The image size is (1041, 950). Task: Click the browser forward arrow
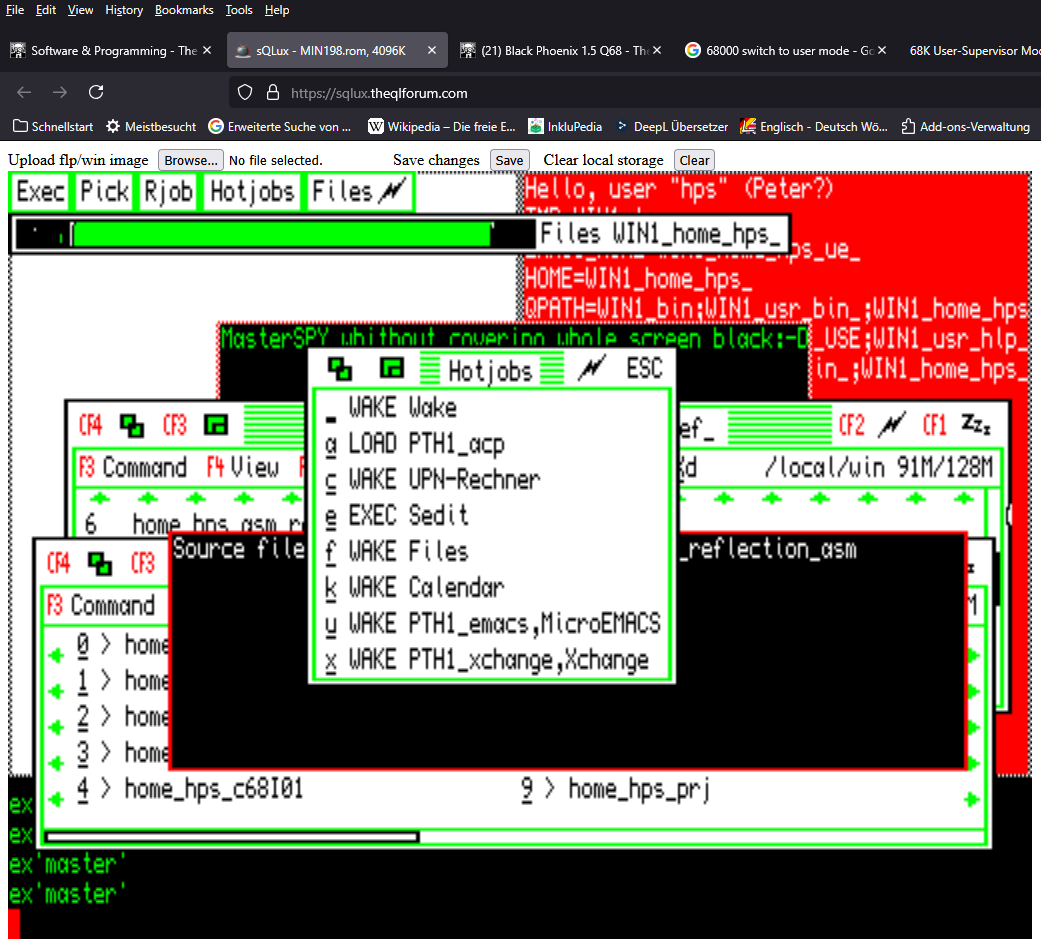tap(60, 92)
